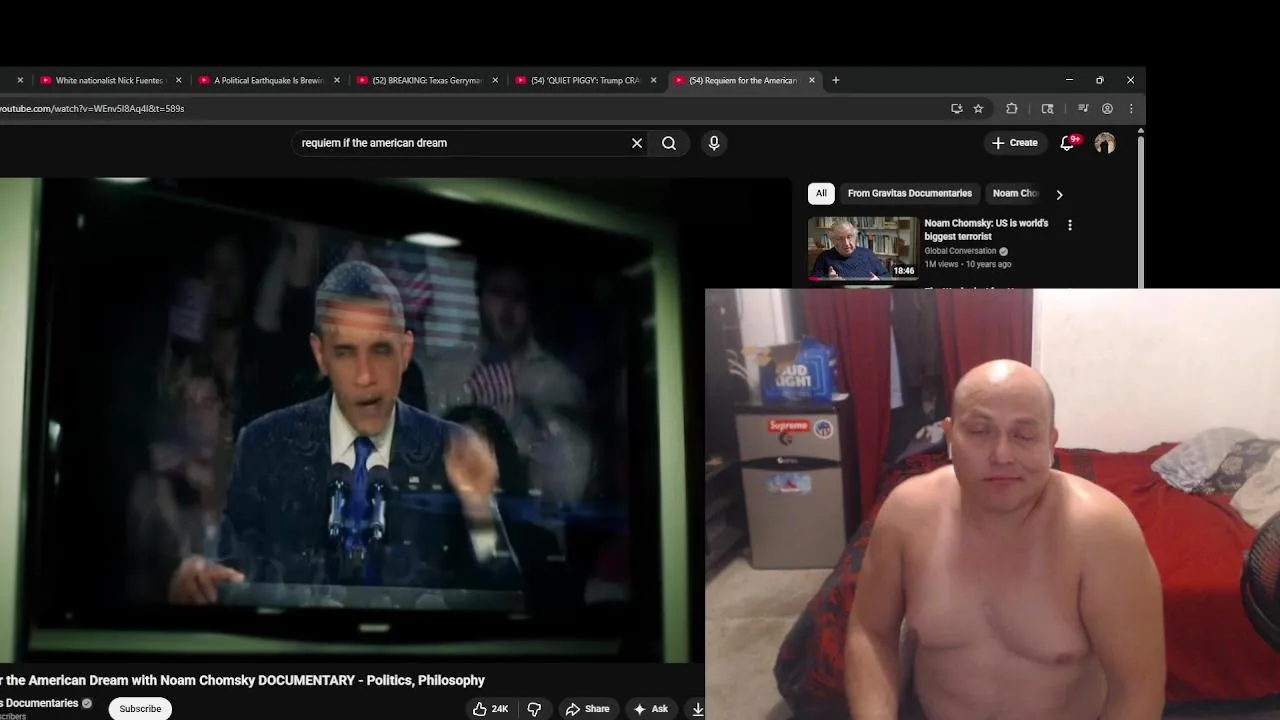Switch to '(52) BREAKING: Texas Gerrymand' tab
The image size is (1280, 720).
click(x=426, y=80)
